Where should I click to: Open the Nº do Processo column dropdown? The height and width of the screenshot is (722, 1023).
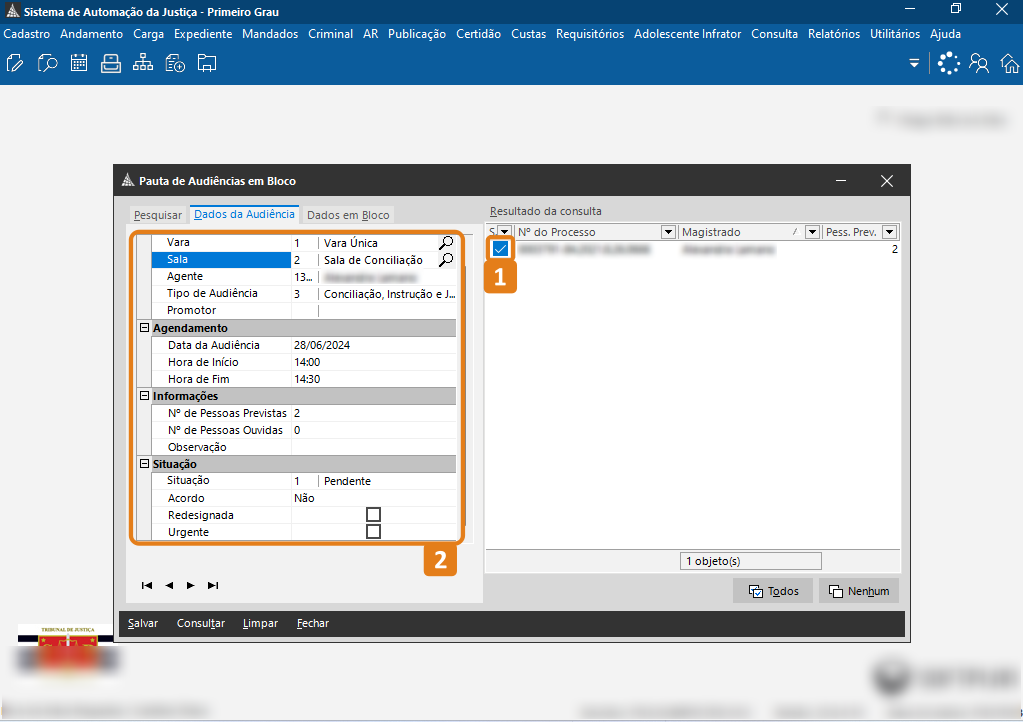click(x=668, y=232)
